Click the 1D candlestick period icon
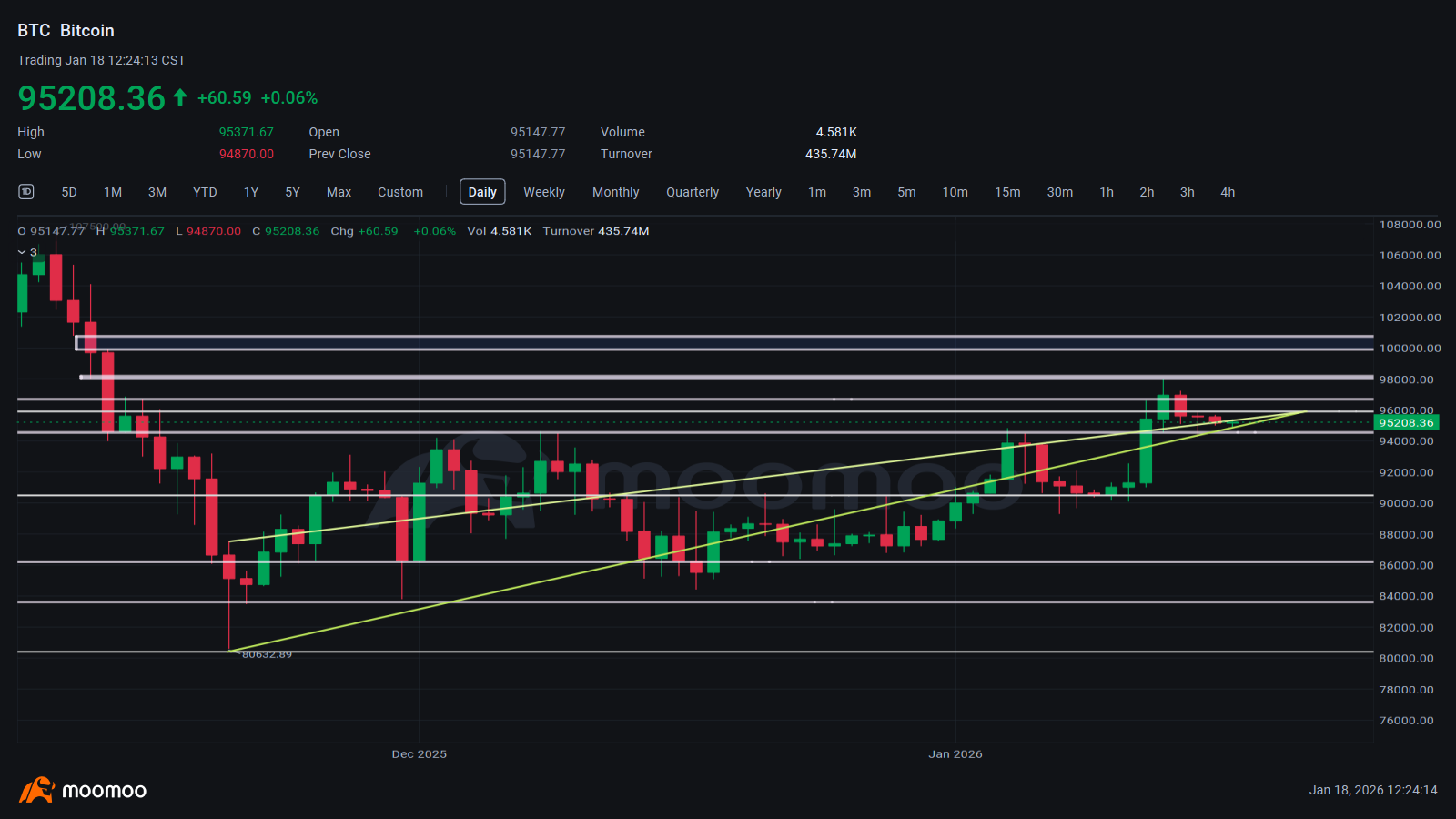The width and height of the screenshot is (1456, 819). point(25,192)
